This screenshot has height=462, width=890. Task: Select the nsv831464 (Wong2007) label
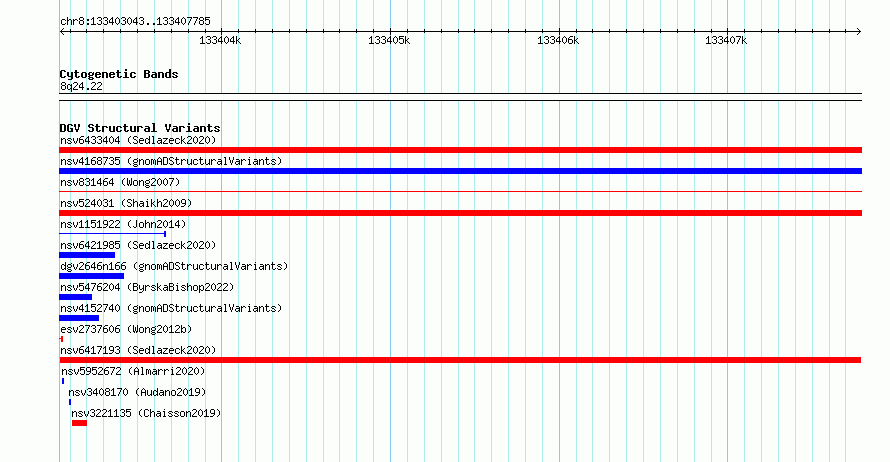coord(120,182)
